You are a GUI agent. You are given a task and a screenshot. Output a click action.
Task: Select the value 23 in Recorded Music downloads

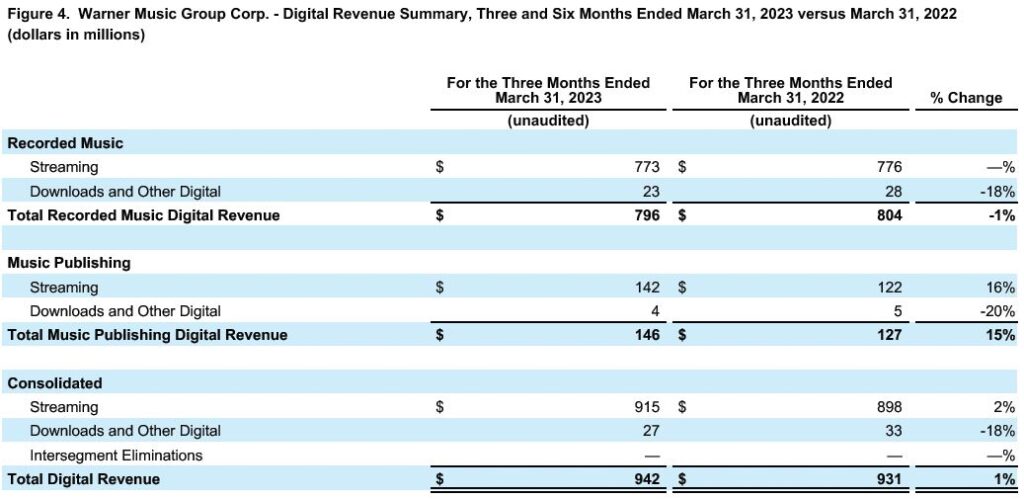coord(651,191)
